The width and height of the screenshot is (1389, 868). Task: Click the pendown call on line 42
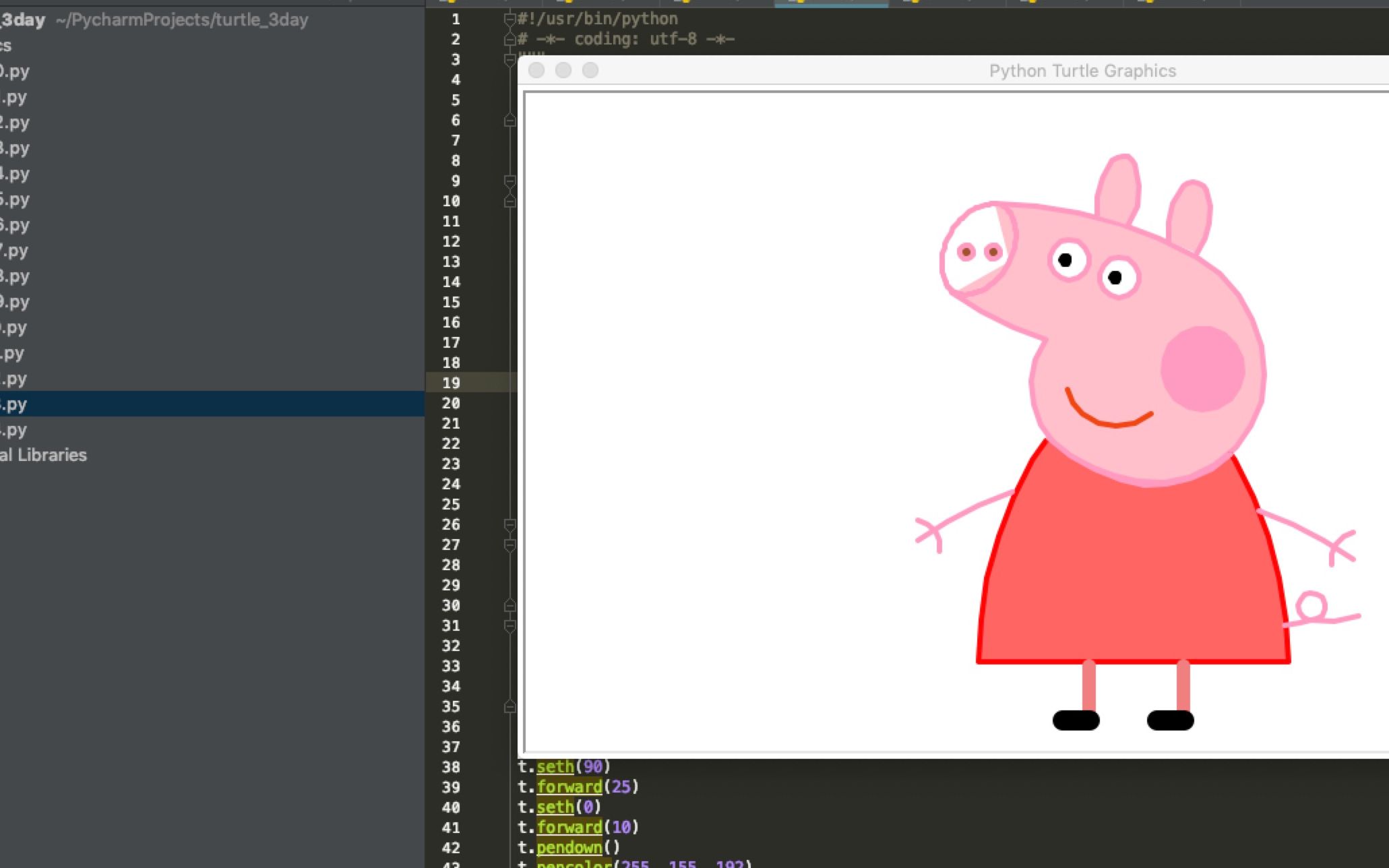(x=569, y=847)
